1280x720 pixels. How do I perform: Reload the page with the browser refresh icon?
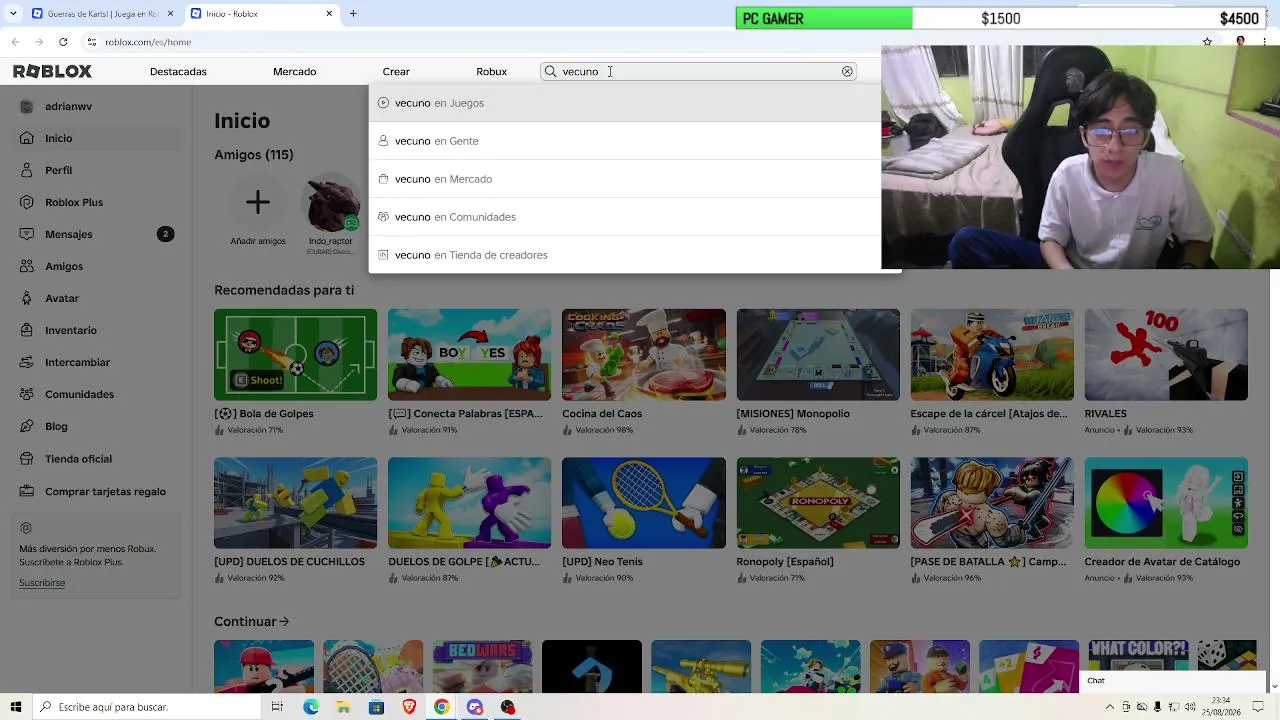click(63, 42)
